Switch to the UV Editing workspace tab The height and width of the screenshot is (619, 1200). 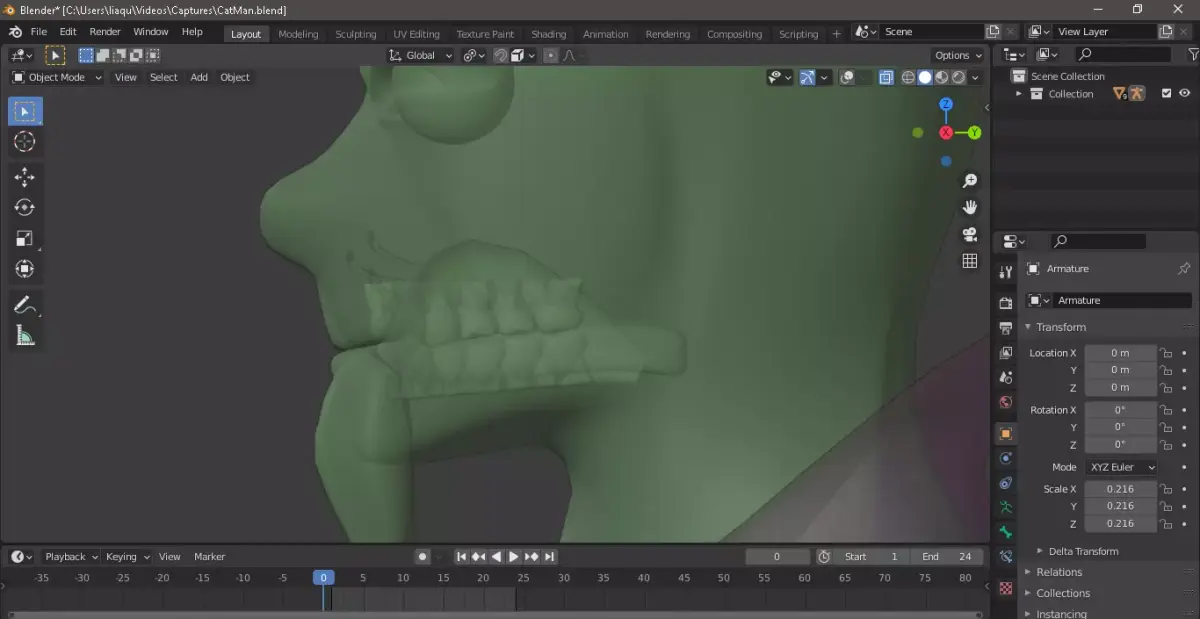[416, 34]
